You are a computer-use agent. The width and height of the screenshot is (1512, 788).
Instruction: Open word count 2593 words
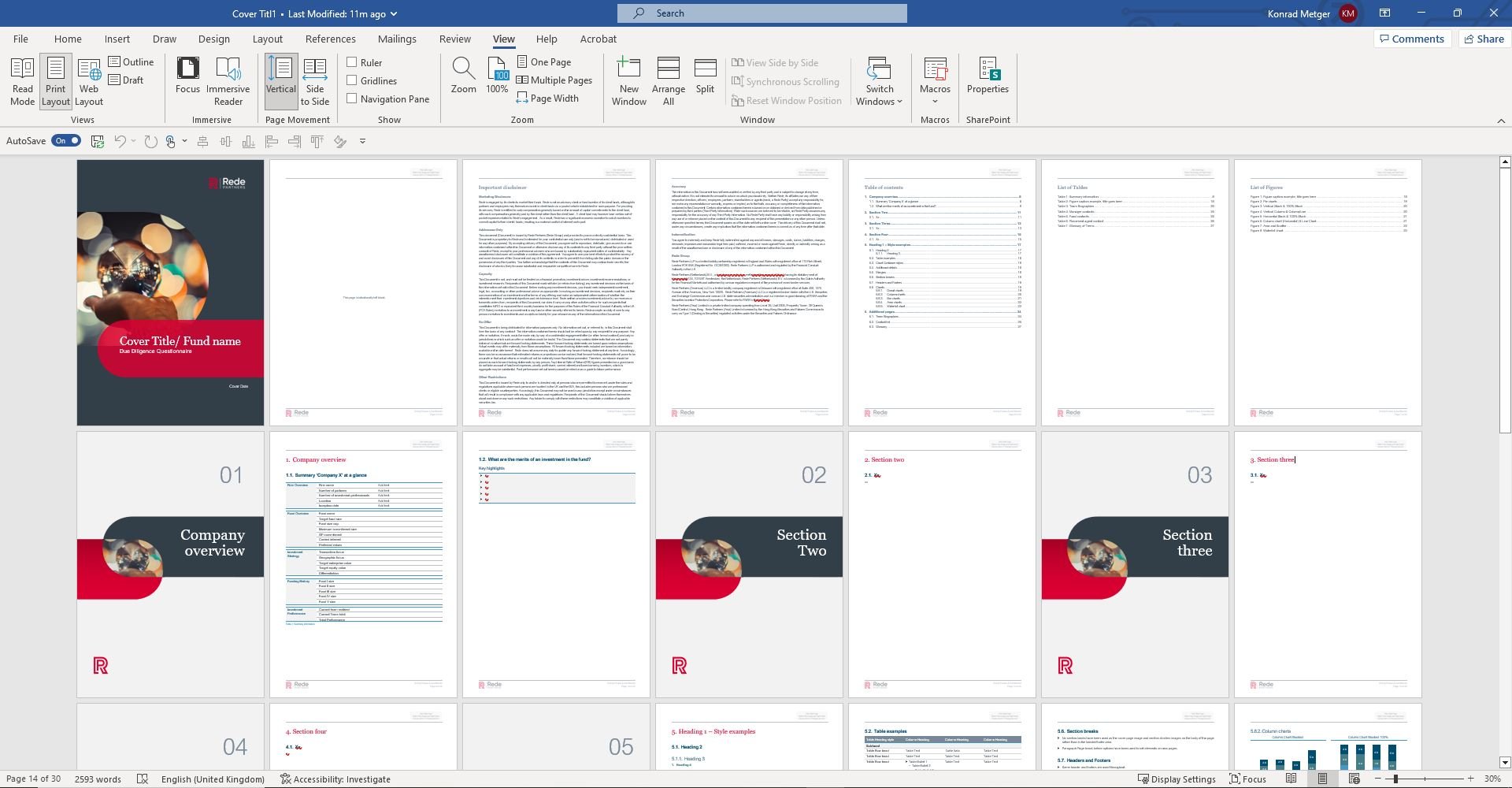point(98,779)
